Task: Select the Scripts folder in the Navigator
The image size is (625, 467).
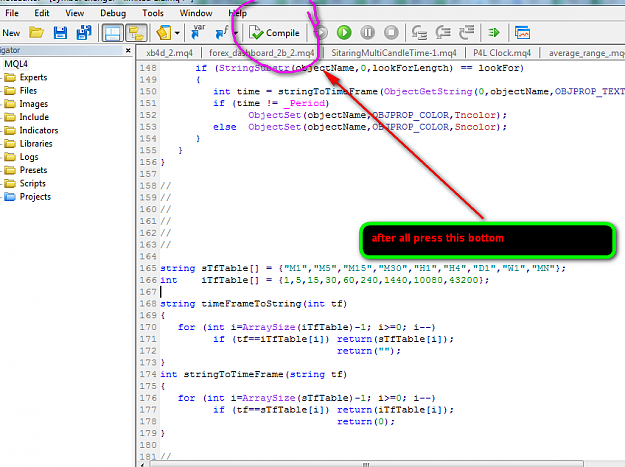Action: coord(33,183)
